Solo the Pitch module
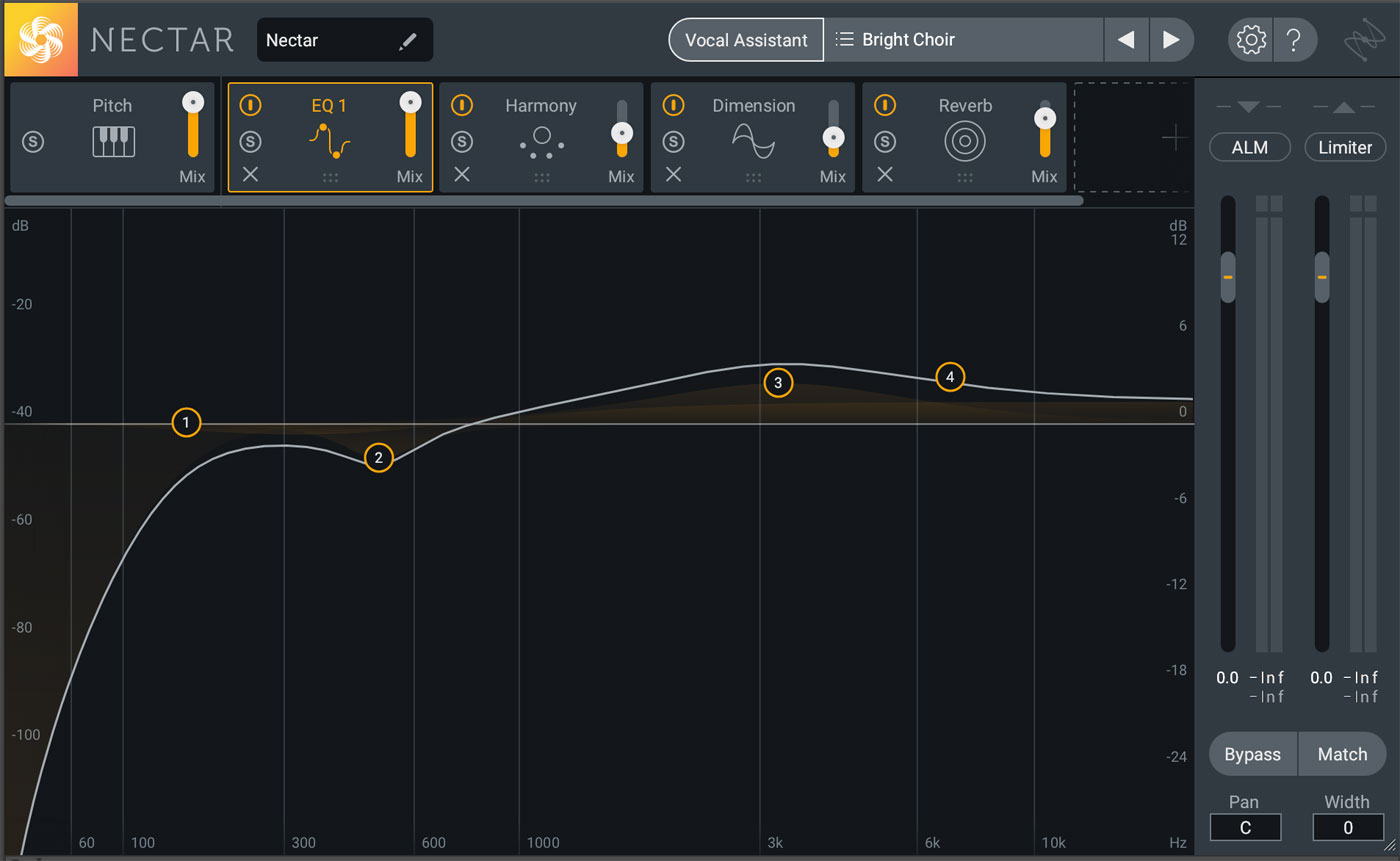The height and width of the screenshot is (861, 1400). pos(33,142)
